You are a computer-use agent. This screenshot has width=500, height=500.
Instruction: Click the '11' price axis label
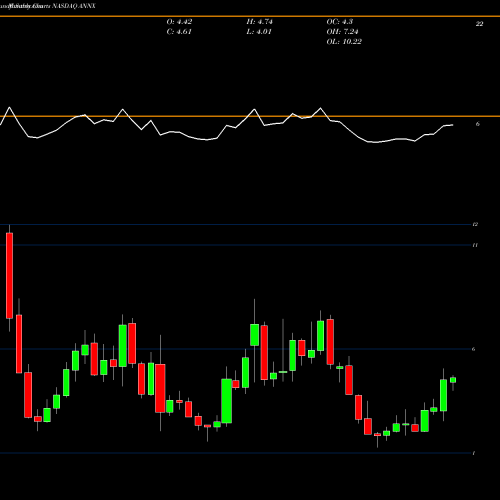point(475,245)
